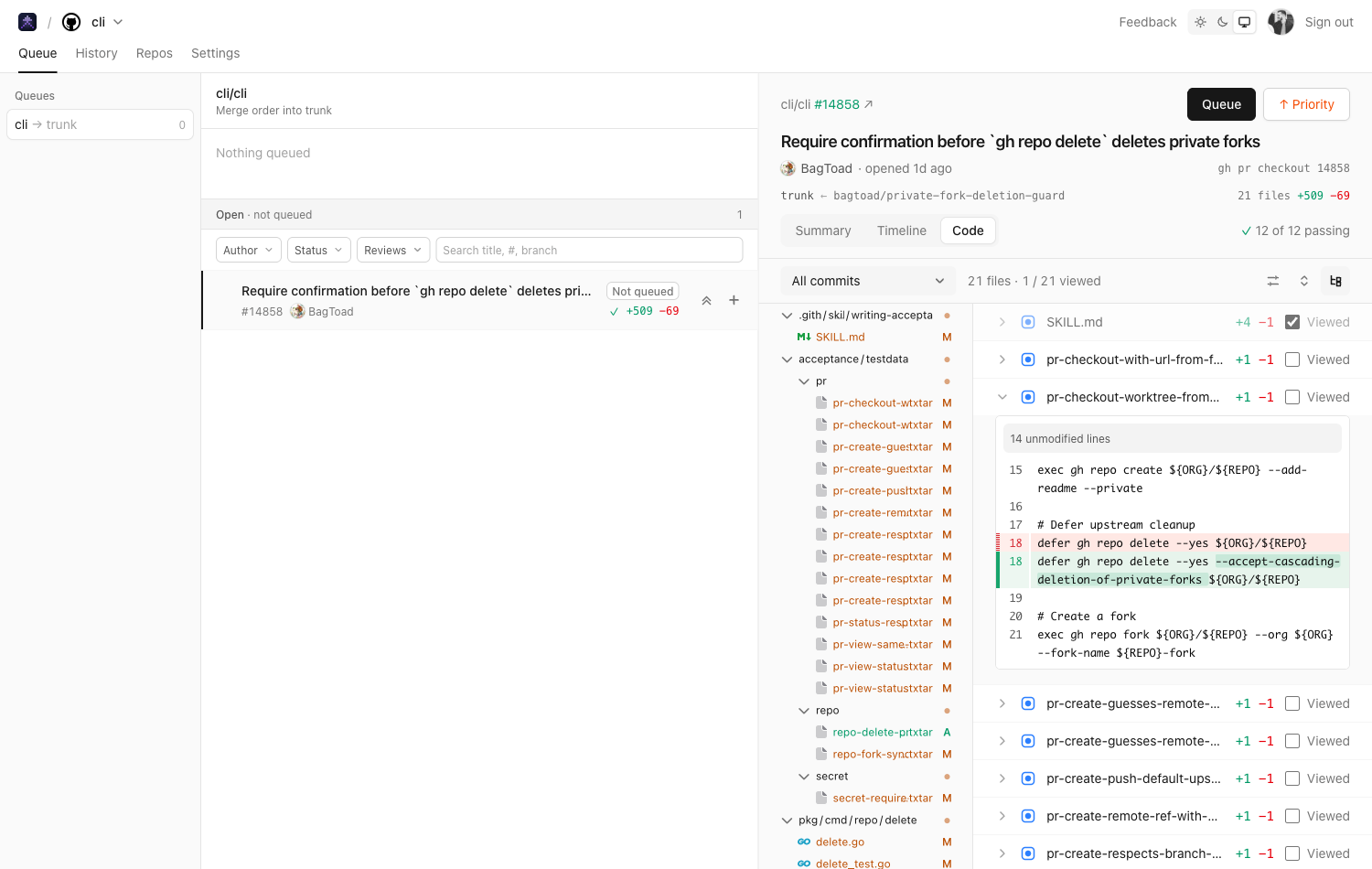Open diff settings sliders icon
This screenshot has width=1372, height=869.
click(1273, 281)
